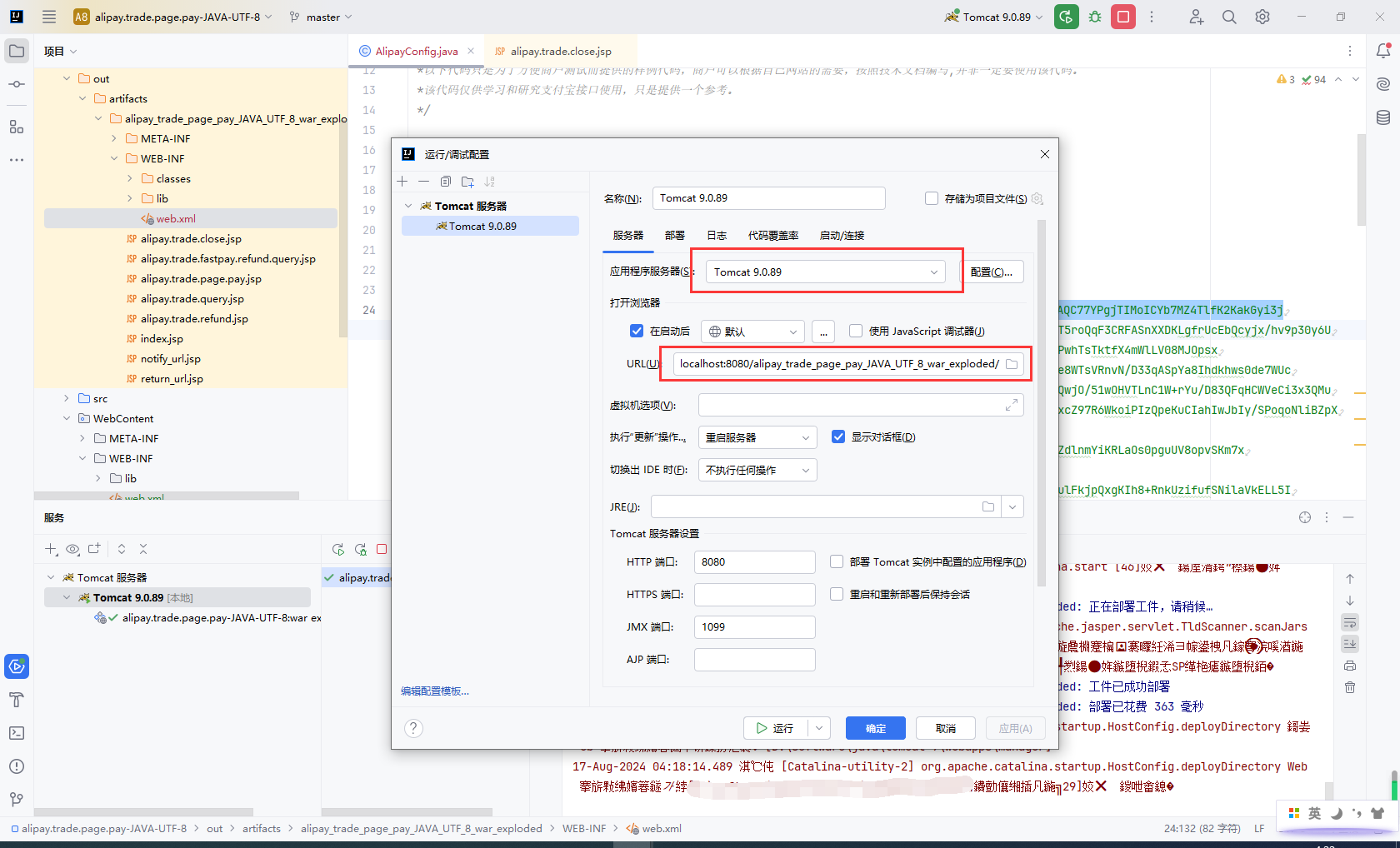Click the Run button in dialog

(775, 728)
